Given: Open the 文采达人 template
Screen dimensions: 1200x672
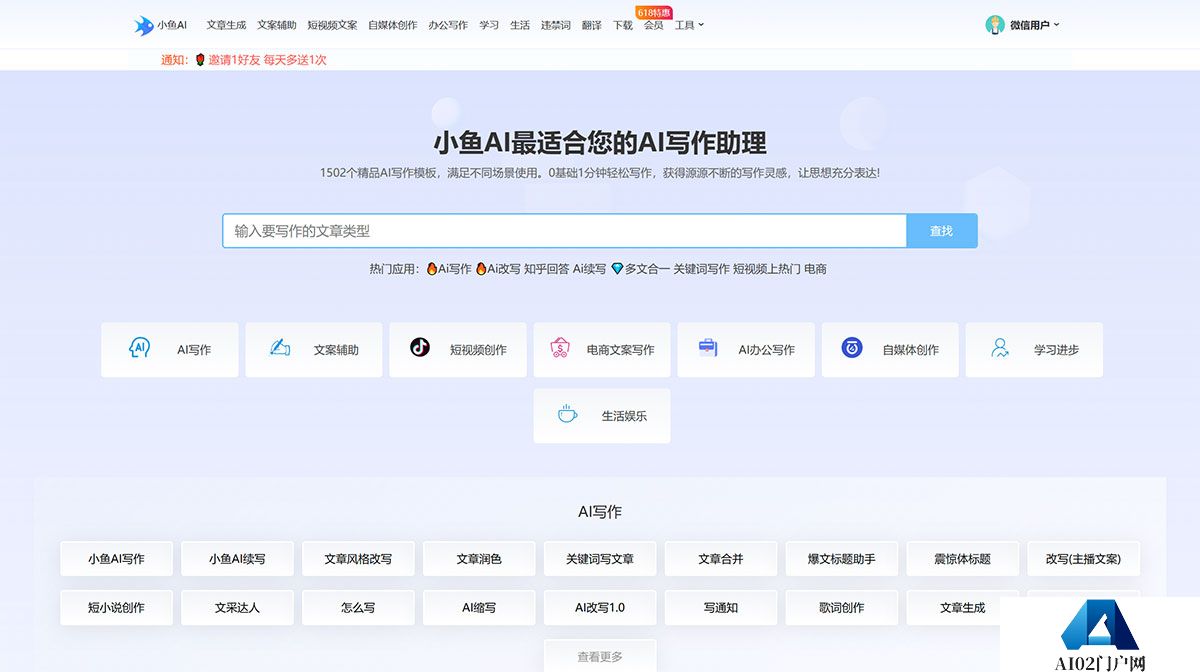Looking at the screenshot, I should (x=237, y=607).
